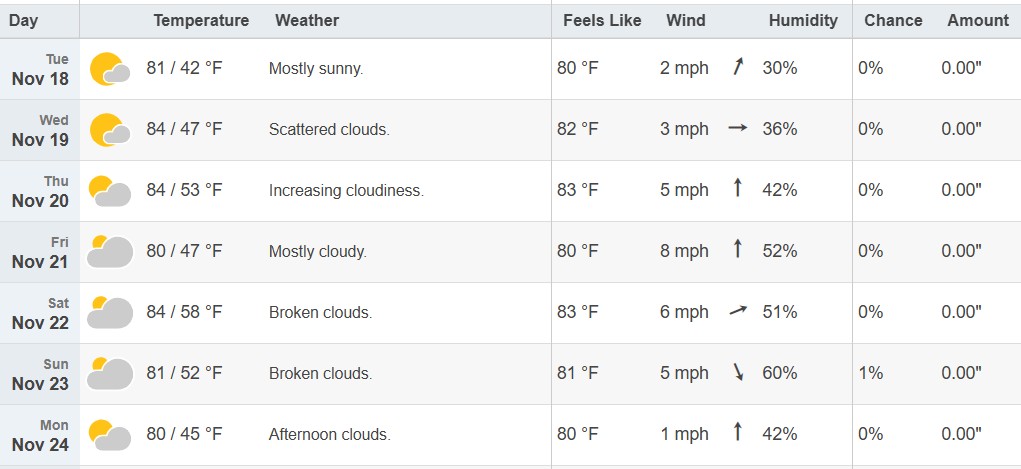Screen dimensions: 1021x469
Task: Click the Feels Like column header
Action: click(602, 20)
